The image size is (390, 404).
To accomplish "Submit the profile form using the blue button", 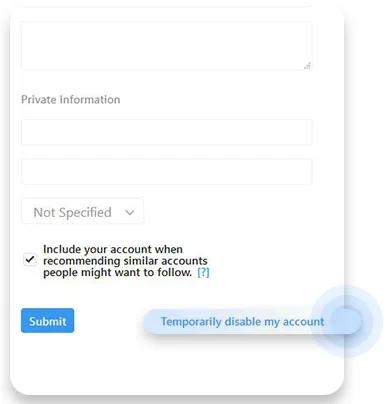I will pos(47,321).
